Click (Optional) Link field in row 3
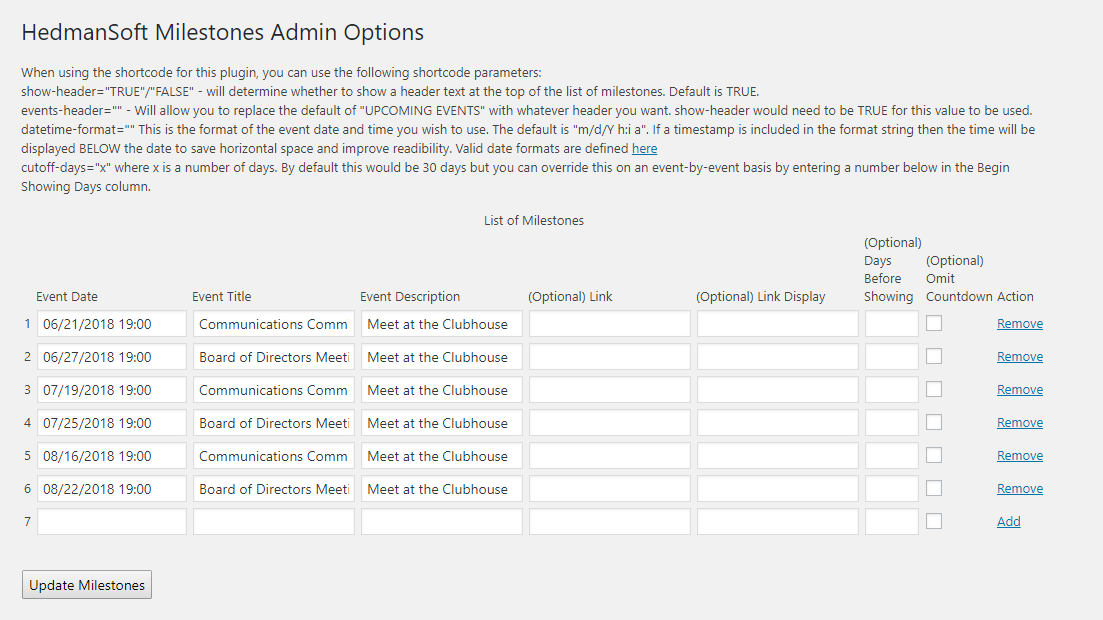The image size is (1103, 620). point(610,390)
